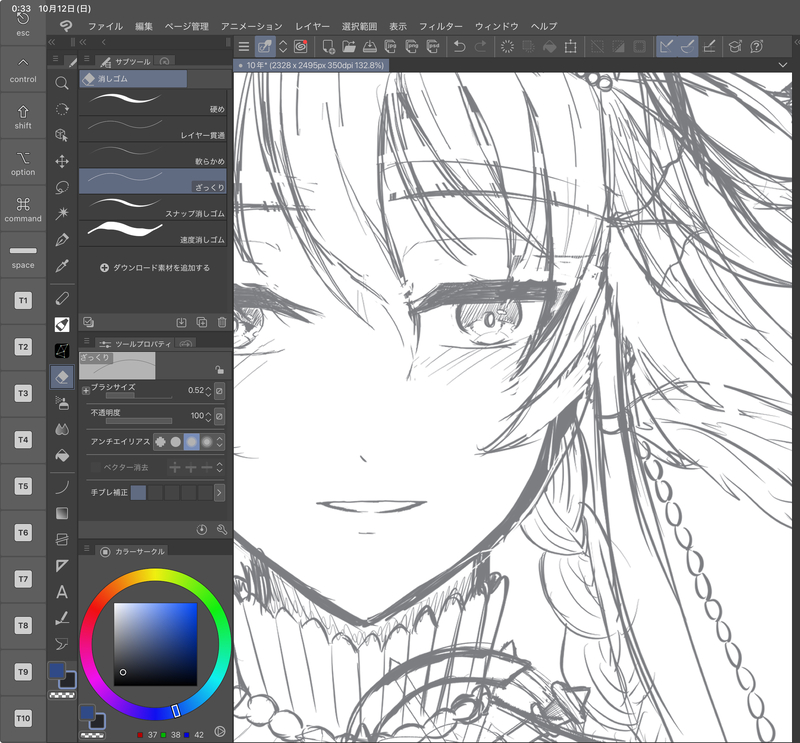Open the Clip Studio spiral icon
800x743 pixels.
tap(301, 47)
